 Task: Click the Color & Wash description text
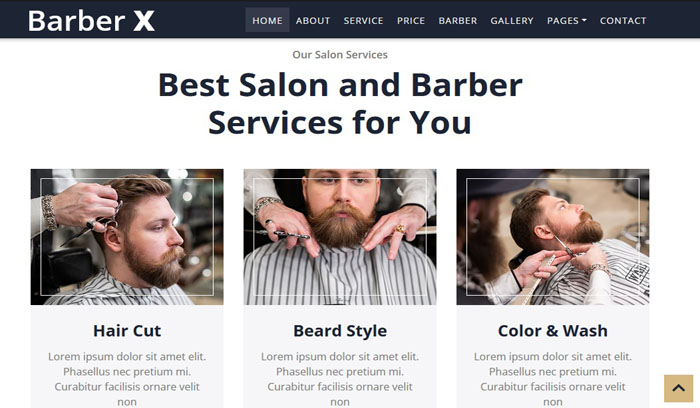click(553, 379)
